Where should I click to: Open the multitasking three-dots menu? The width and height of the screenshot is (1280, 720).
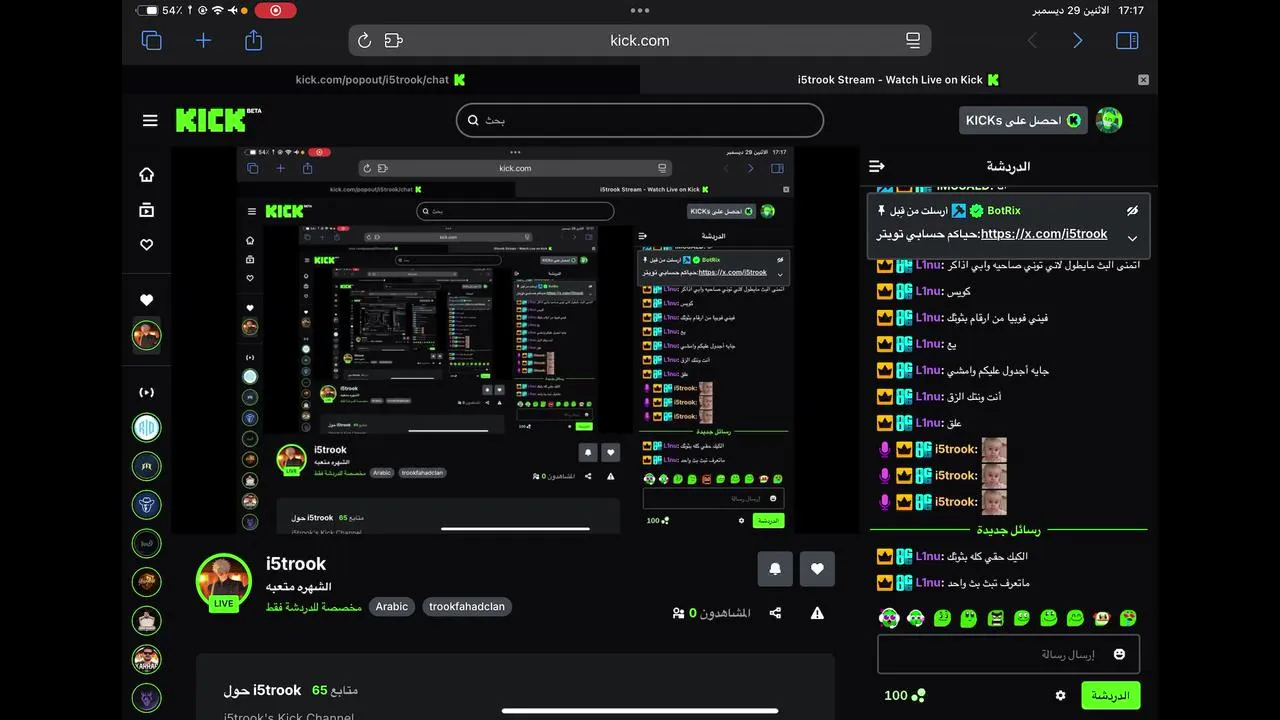(x=640, y=10)
